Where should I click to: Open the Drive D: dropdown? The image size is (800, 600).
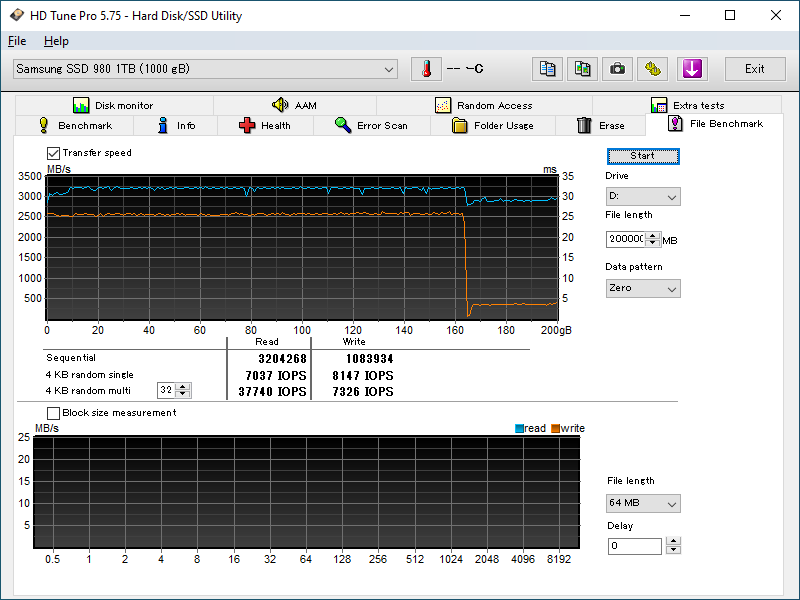(x=643, y=196)
